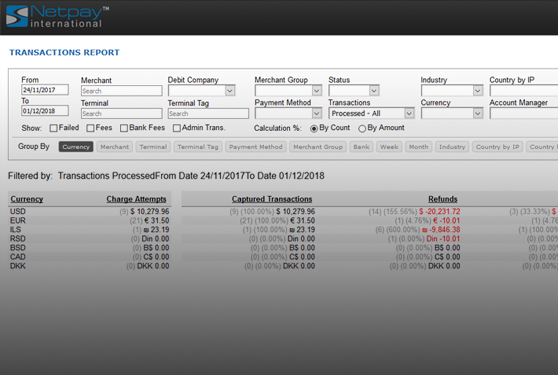Group by Currency tab
The image size is (558, 375).
[x=76, y=147]
